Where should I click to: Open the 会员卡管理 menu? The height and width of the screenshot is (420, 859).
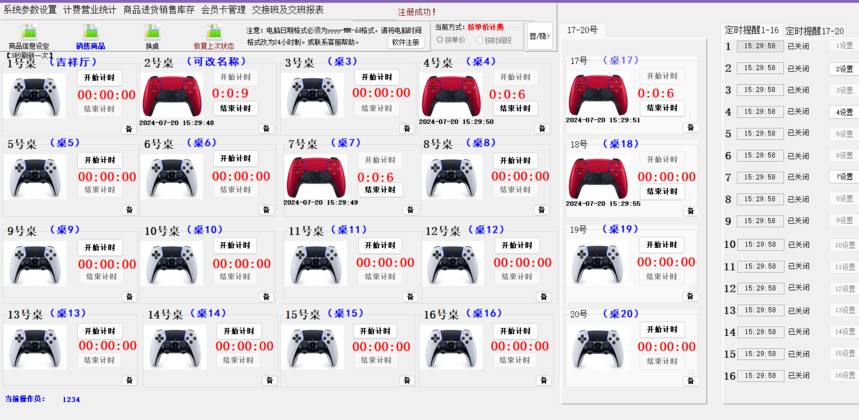[224, 9]
